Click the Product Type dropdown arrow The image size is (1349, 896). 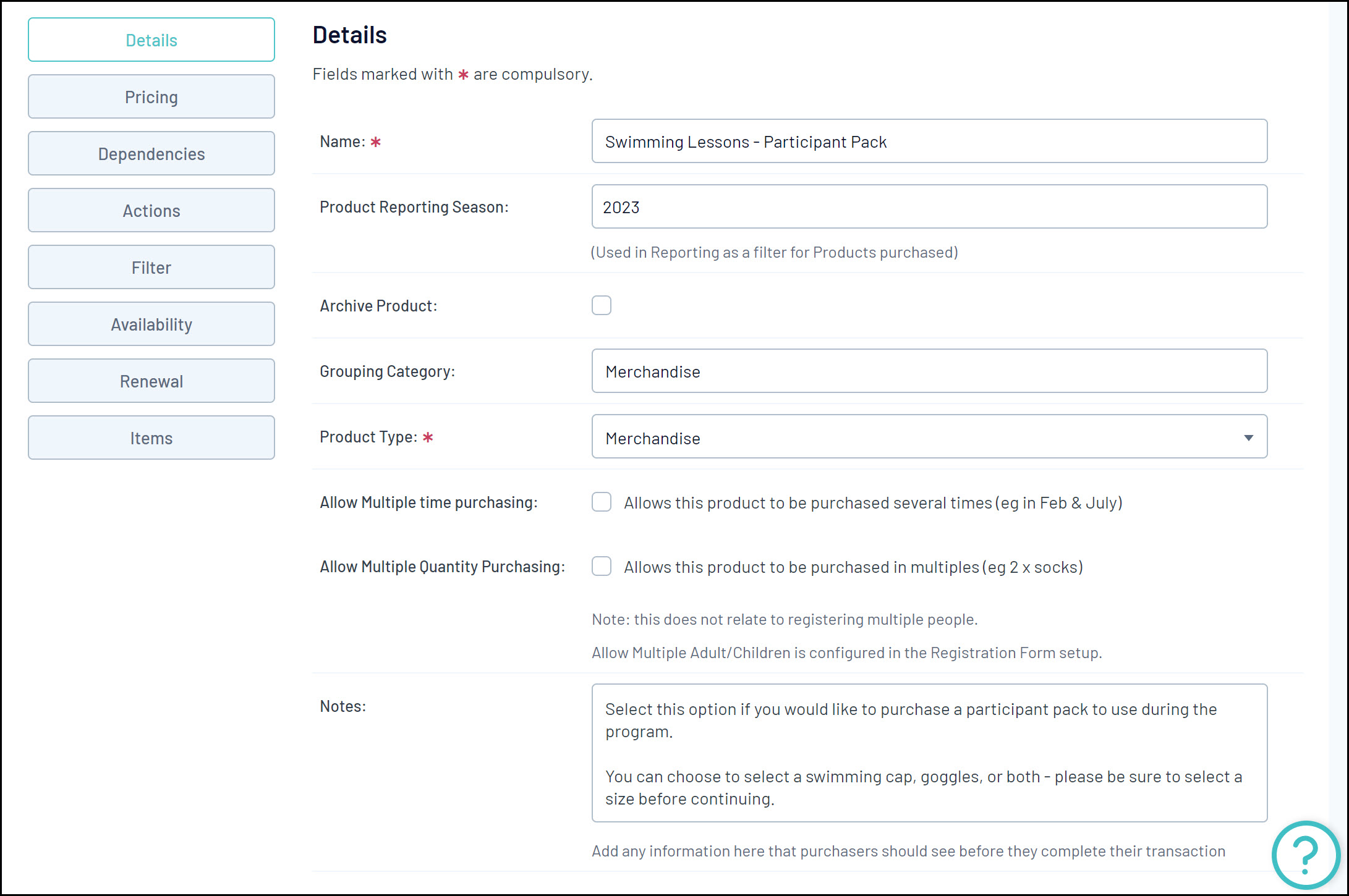[1248, 437]
